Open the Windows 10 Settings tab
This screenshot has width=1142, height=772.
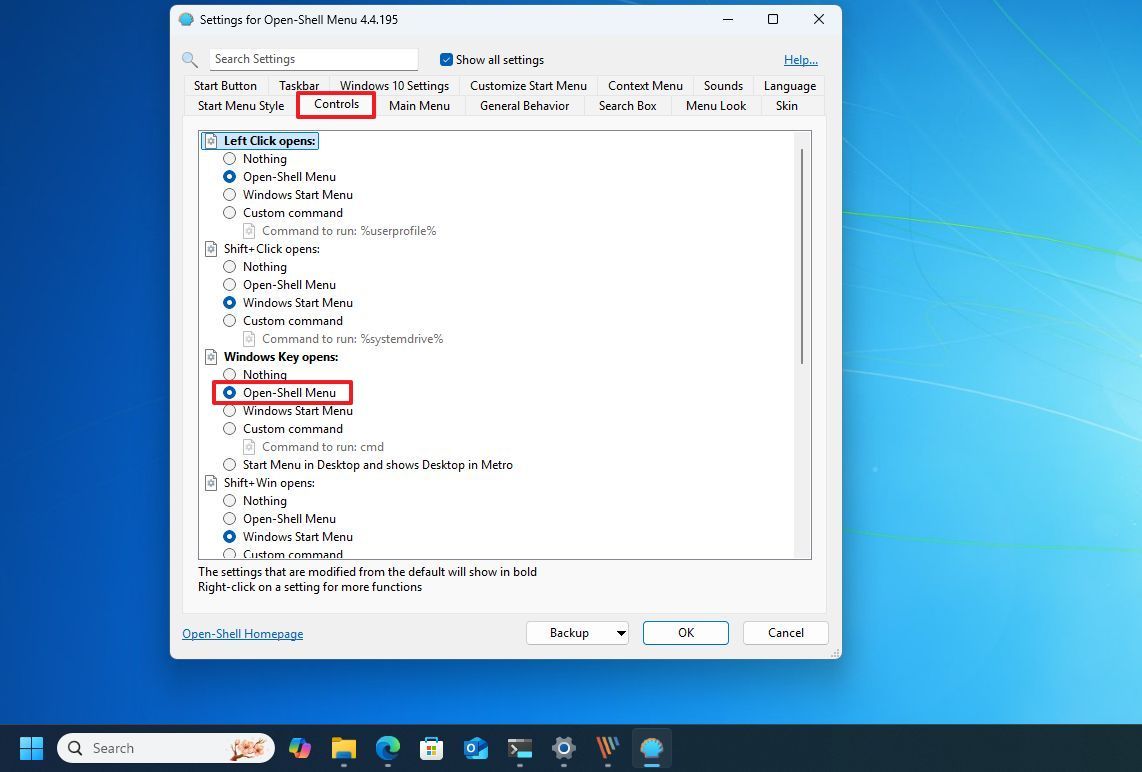394,85
